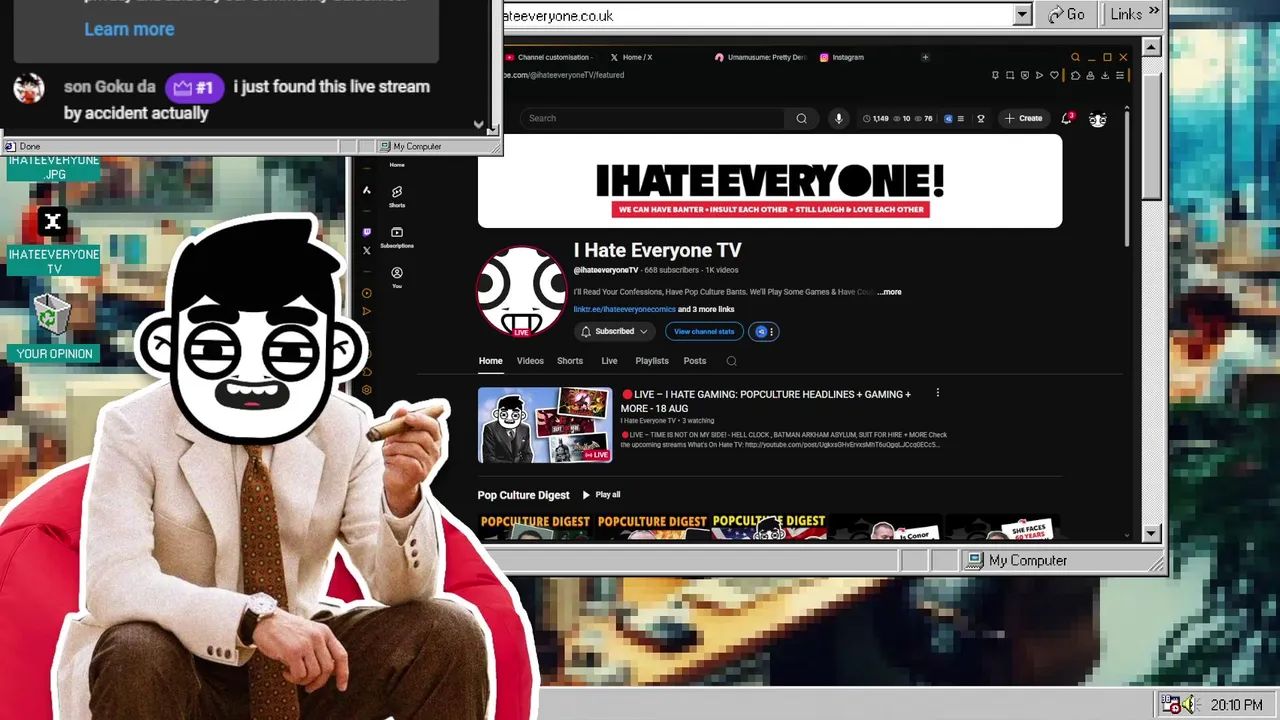
Task: Open the X desktop shortcut icon
Action: (x=53, y=222)
